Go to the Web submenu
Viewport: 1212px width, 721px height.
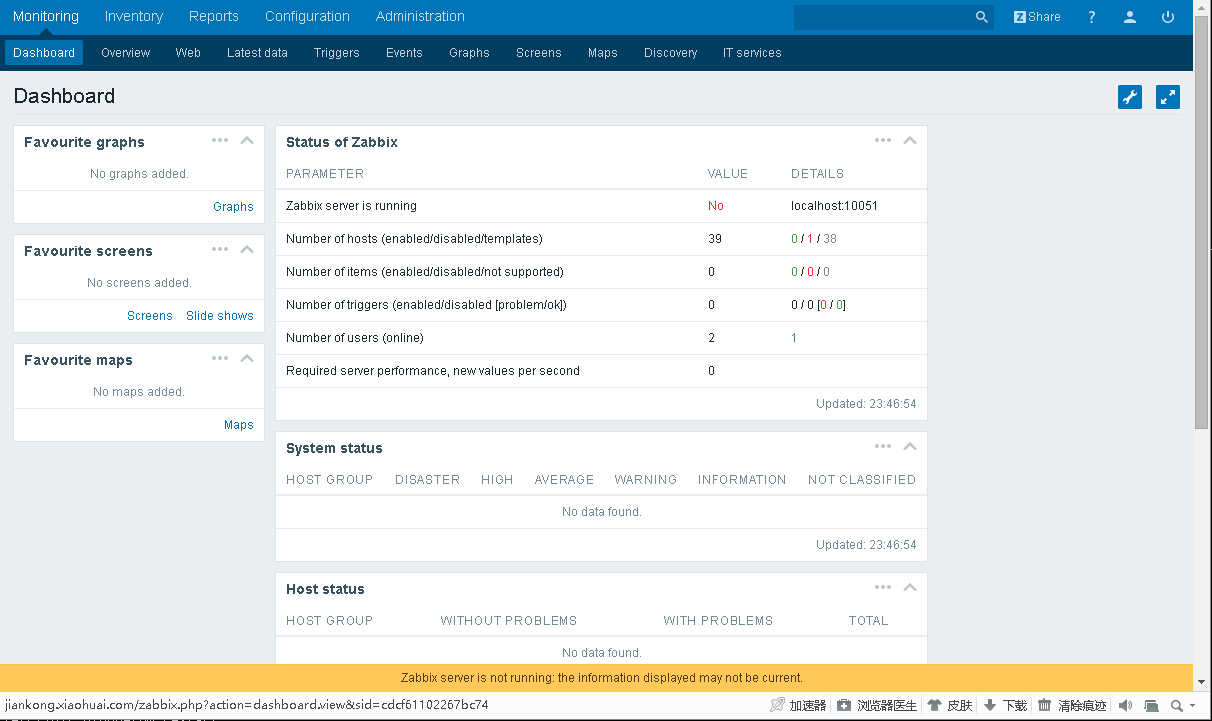pyautogui.click(x=188, y=53)
